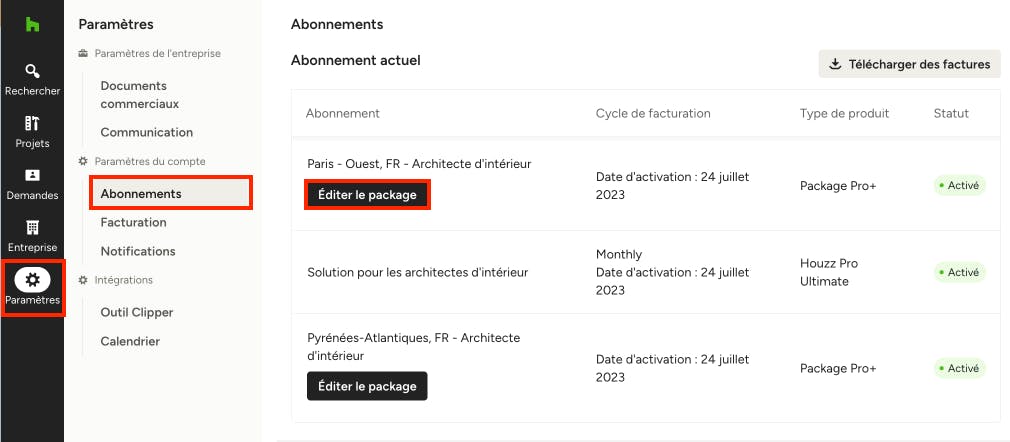Click the Paramètres gear icon
Image resolution: width=1010 pixels, height=442 pixels.
click(32, 280)
